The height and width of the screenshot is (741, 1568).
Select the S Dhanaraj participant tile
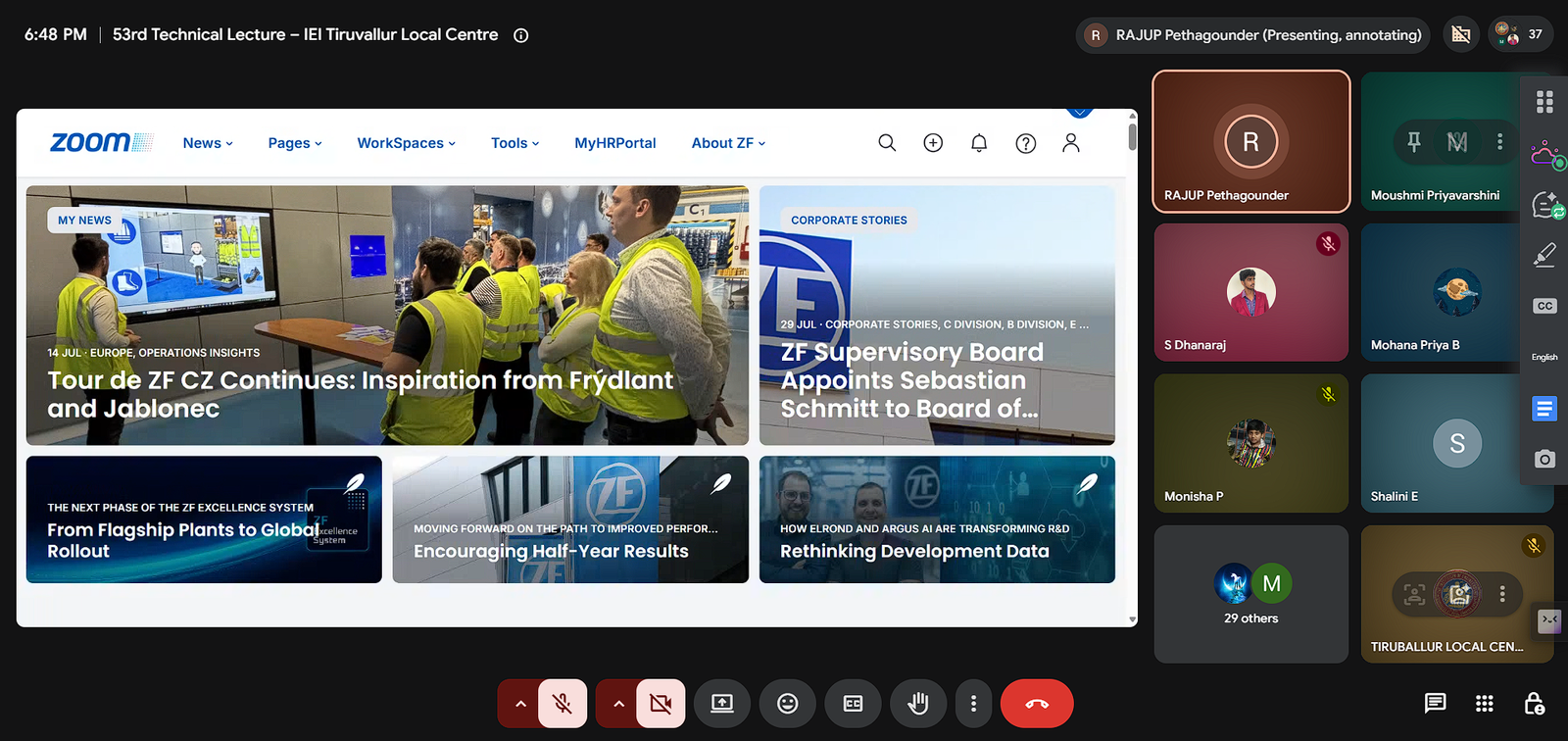coord(1251,292)
